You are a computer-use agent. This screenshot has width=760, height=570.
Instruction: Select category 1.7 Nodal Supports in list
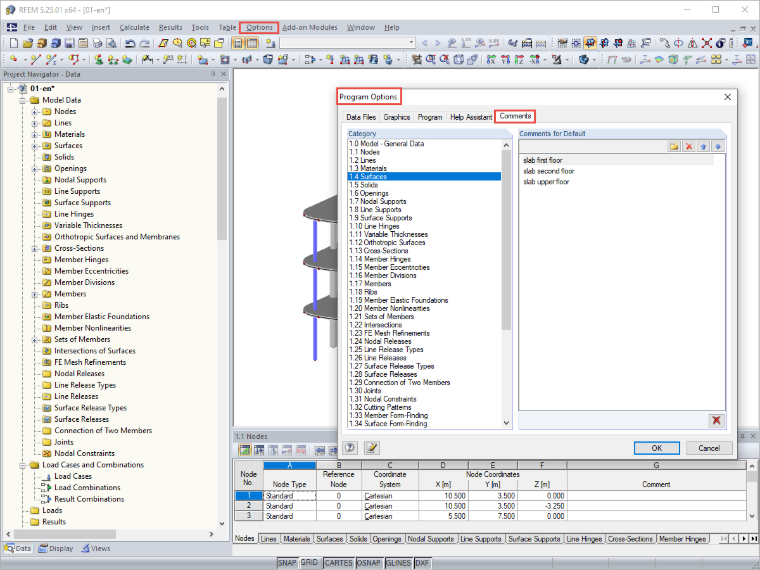click(425, 201)
